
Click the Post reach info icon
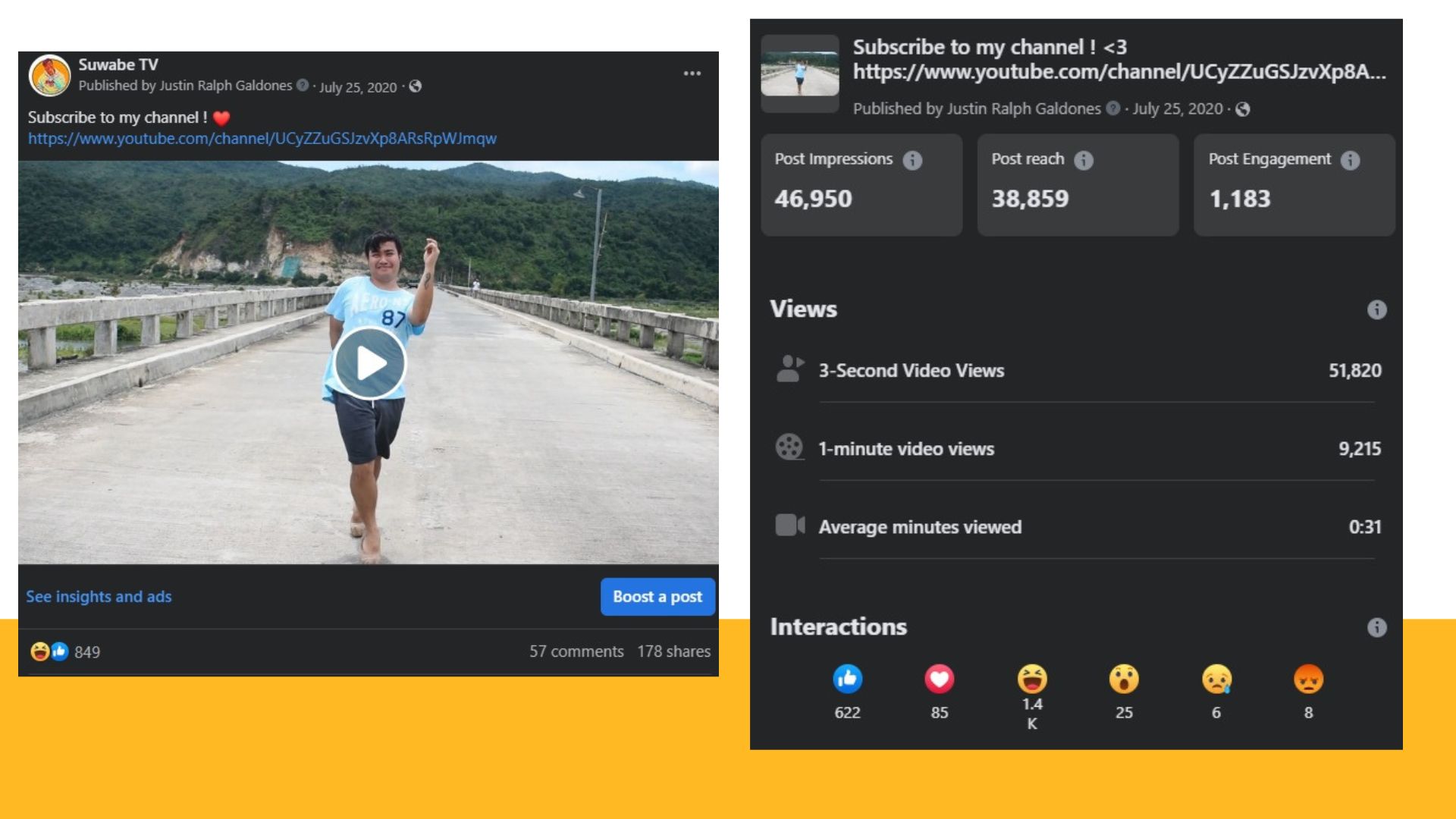point(1084,160)
